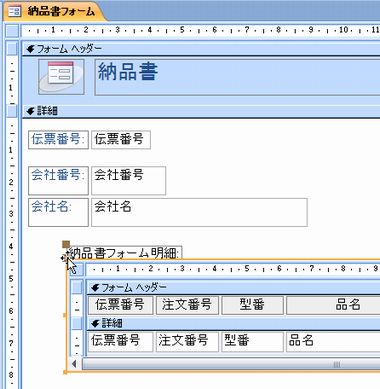Image resolution: width=380 pixels, height=389 pixels.
Task: Select the 注文番号 column header label in subform
Action: (x=187, y=305)
